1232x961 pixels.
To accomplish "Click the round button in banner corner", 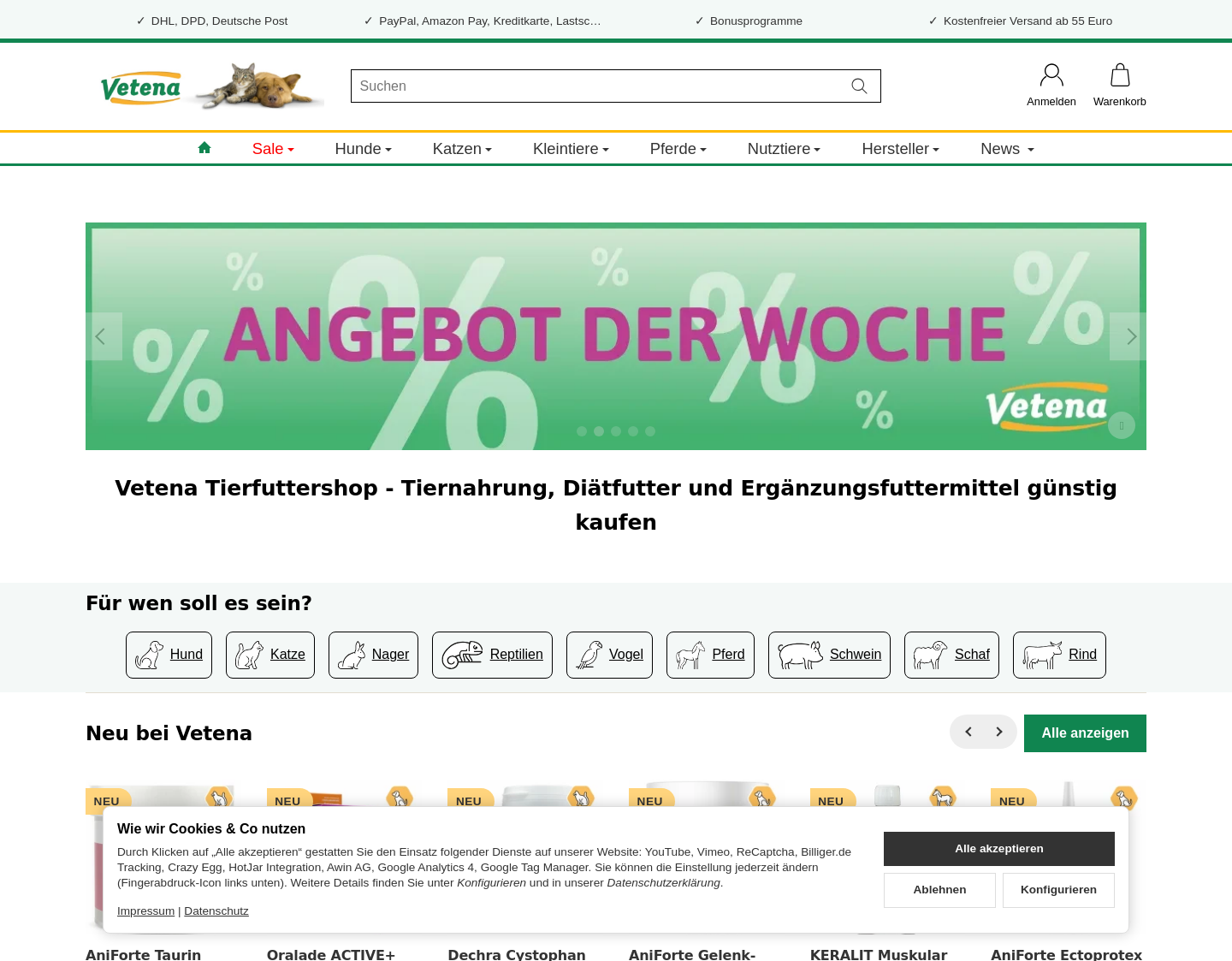I will click(1122, 425).
